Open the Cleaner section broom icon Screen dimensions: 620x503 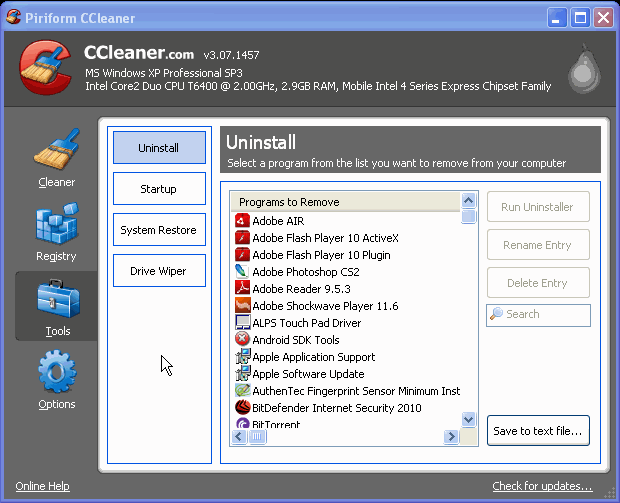[x=57, y=149]
